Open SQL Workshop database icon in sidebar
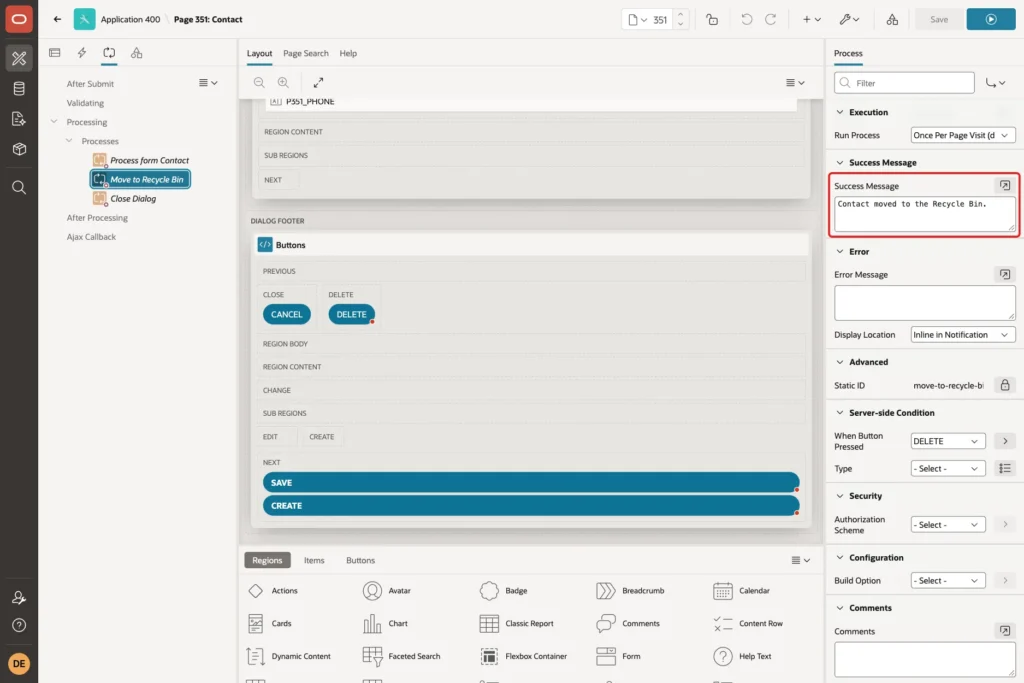Screen dimensions: 1024x683 [x=19, y=88]
